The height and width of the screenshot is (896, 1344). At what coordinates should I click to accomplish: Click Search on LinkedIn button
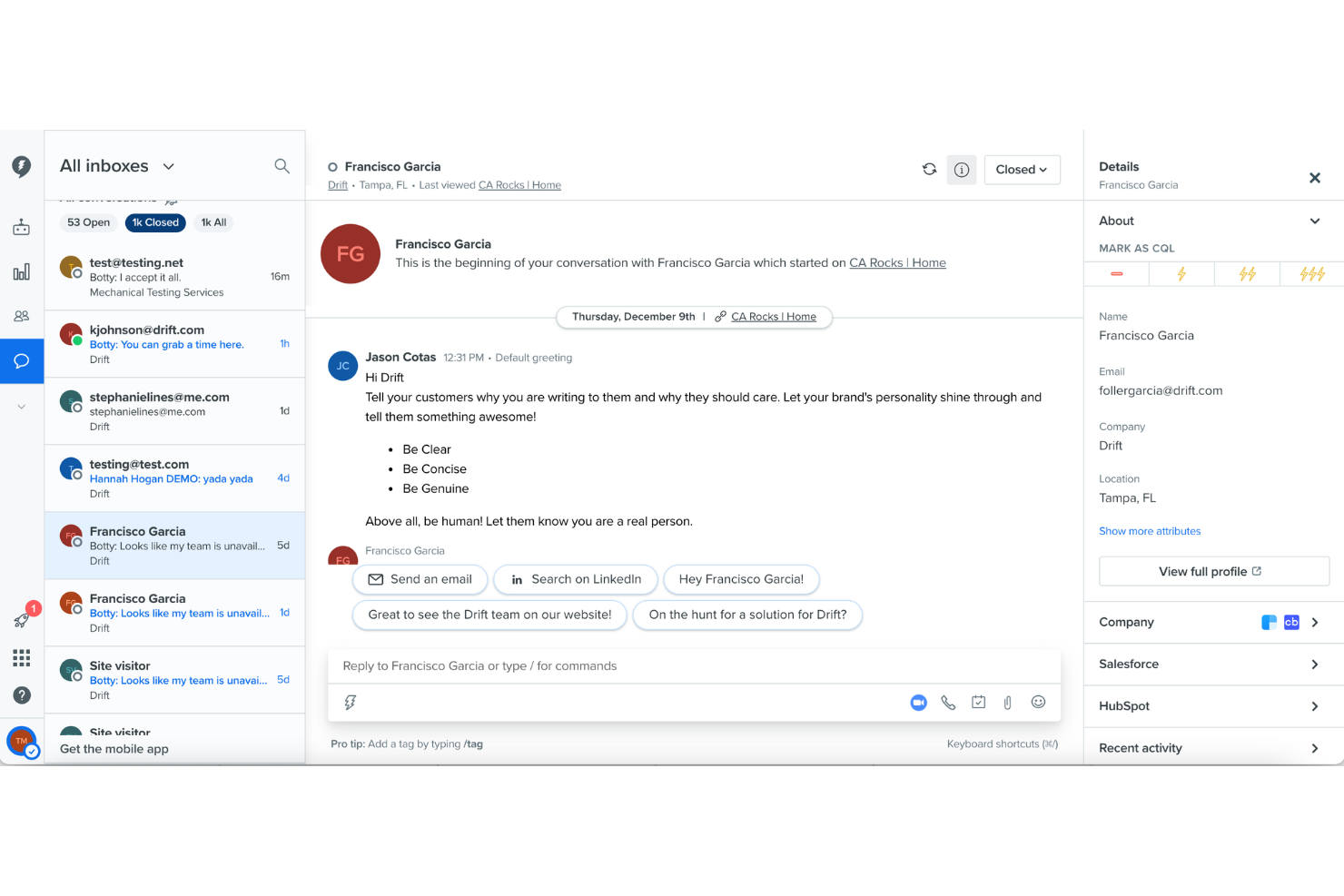click(x=576, y=579)
